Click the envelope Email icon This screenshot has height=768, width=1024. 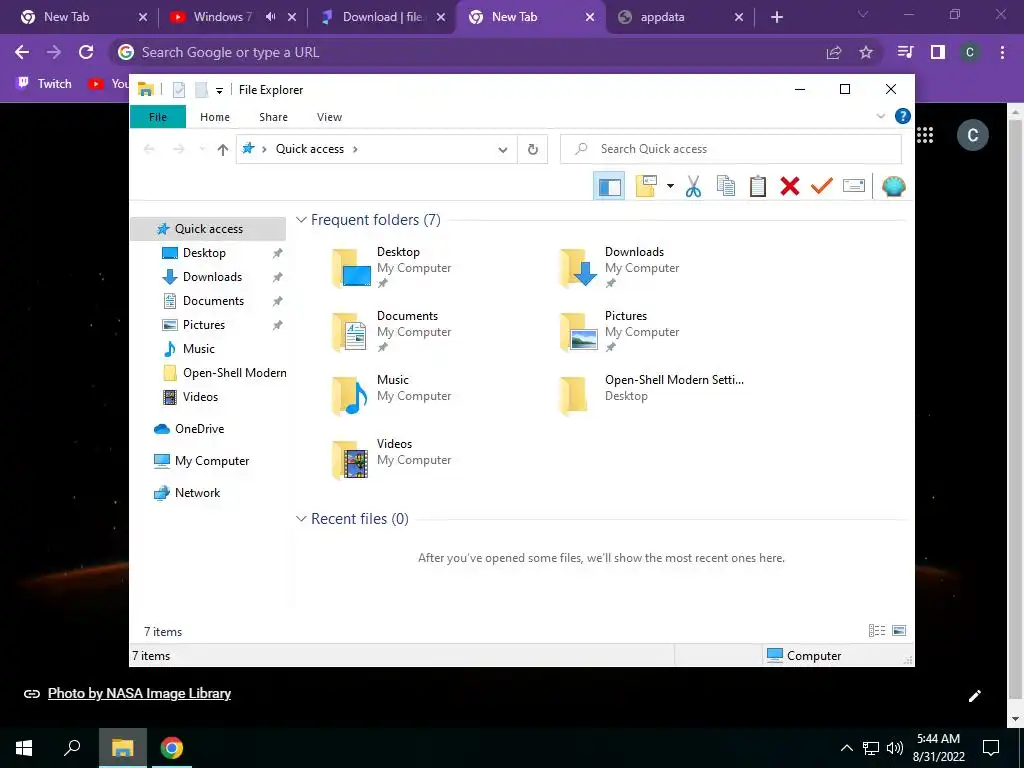854,186
